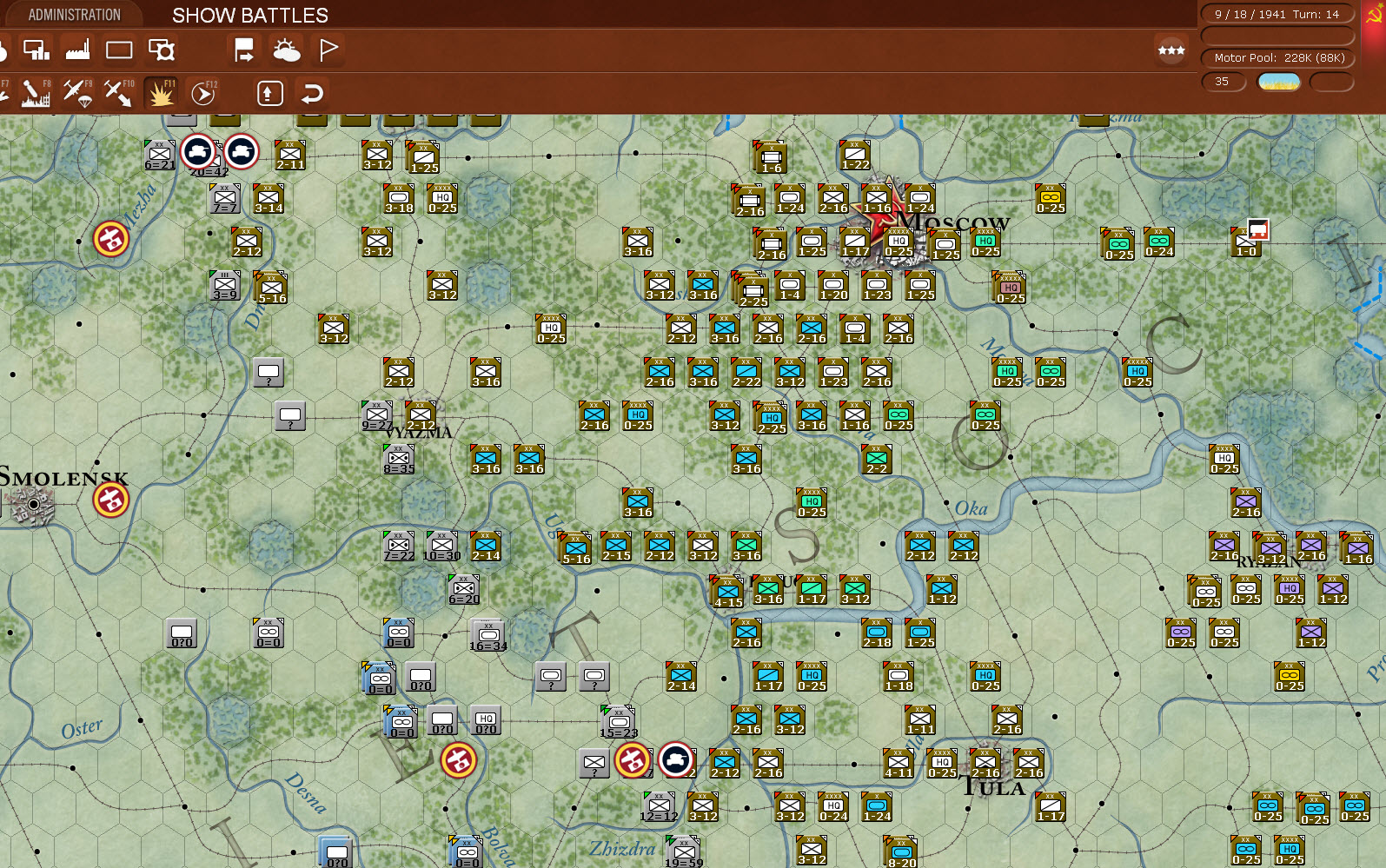The height and width of the screenshot is (868, 1386).
Task: Select the F12 end turn mode icon
Action: click(x=203, y=92)
